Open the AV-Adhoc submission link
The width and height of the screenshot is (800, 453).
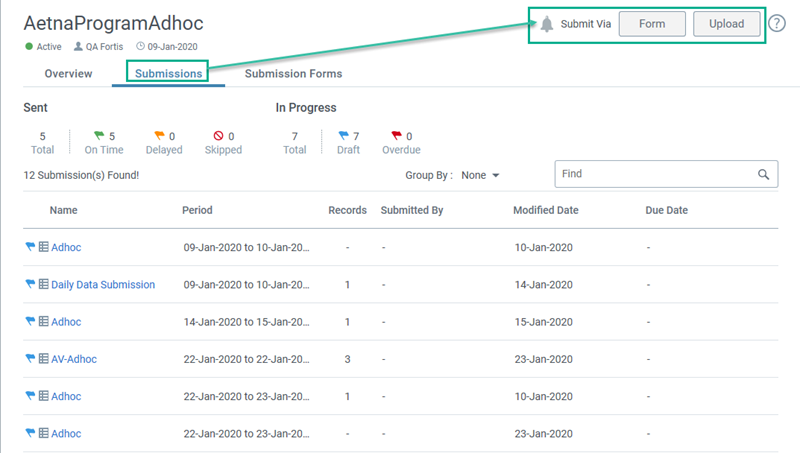[x=74, y=359]
